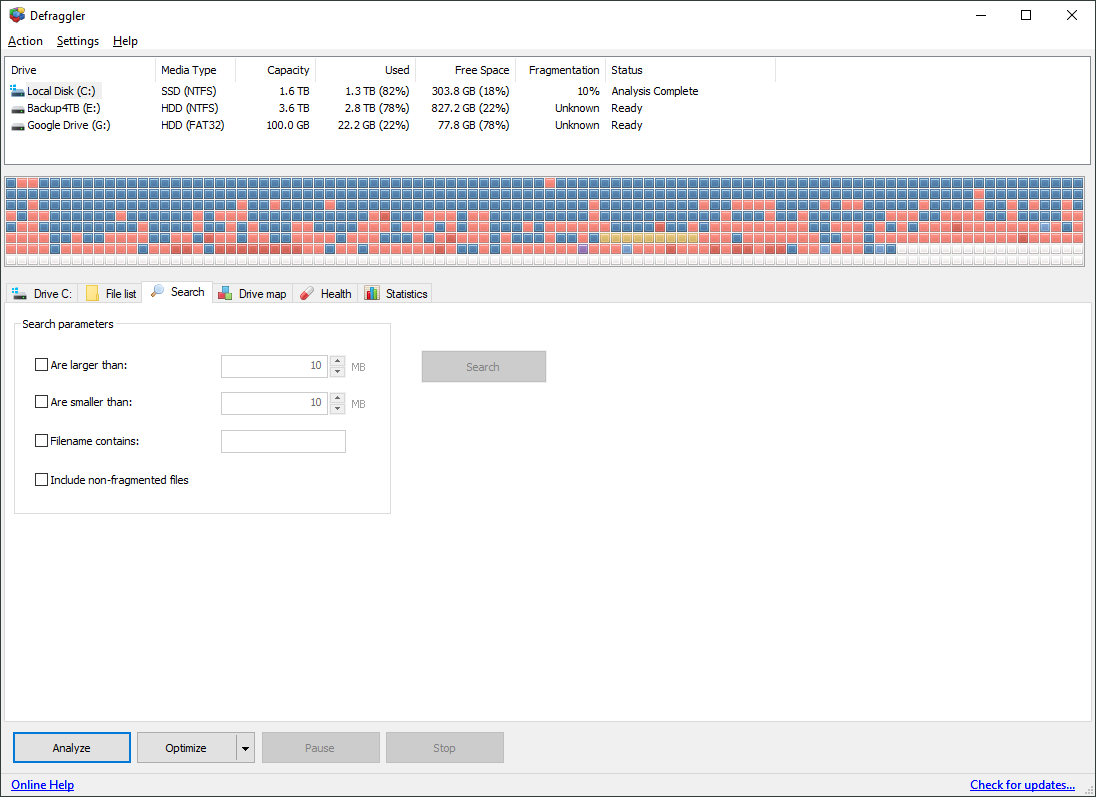Sort by the Free Space column header
Image resolution: width=1096 pixels, height=797 pixels.
click(466, 70)
